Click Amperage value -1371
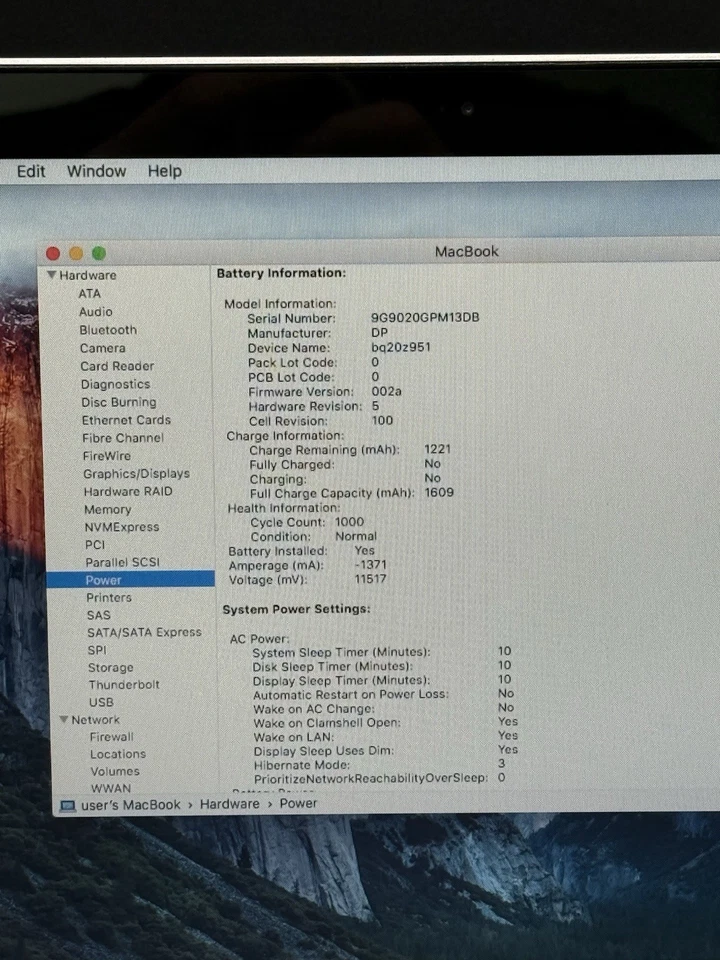Viewport: 720px width, 960px height. (371, 564)
